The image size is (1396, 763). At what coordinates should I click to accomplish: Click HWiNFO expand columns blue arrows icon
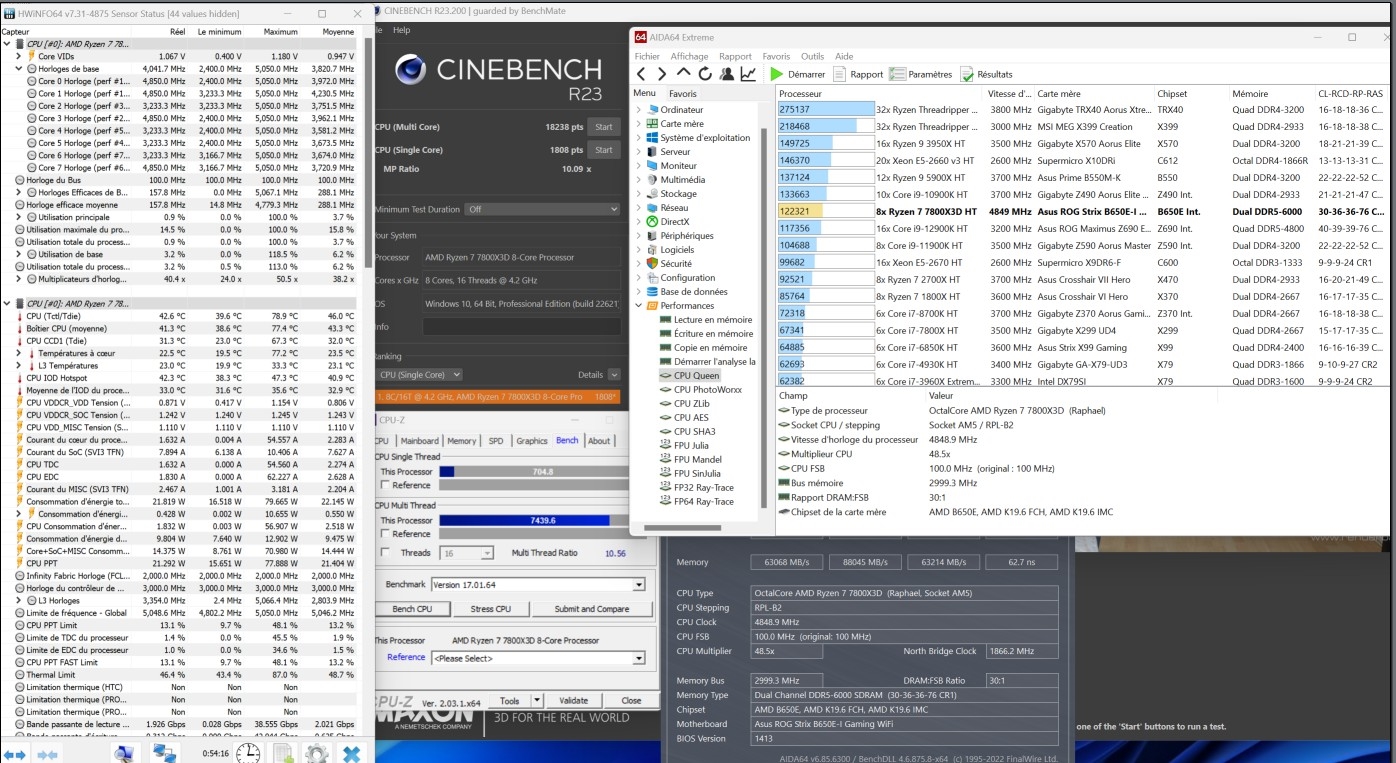(x=14, y=754)
